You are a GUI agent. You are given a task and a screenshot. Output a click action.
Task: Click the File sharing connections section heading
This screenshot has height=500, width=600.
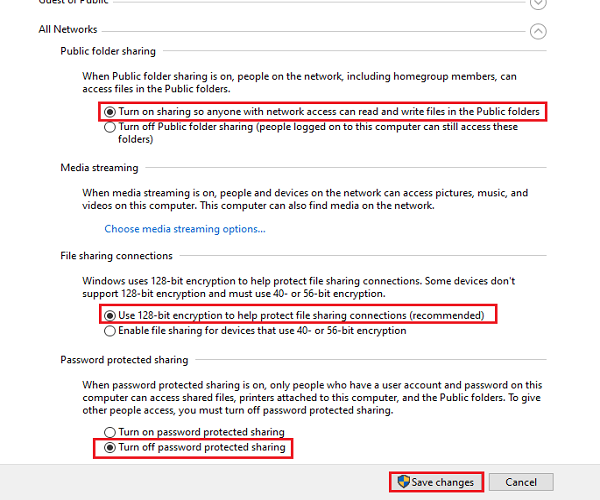[x=116, y=256]
